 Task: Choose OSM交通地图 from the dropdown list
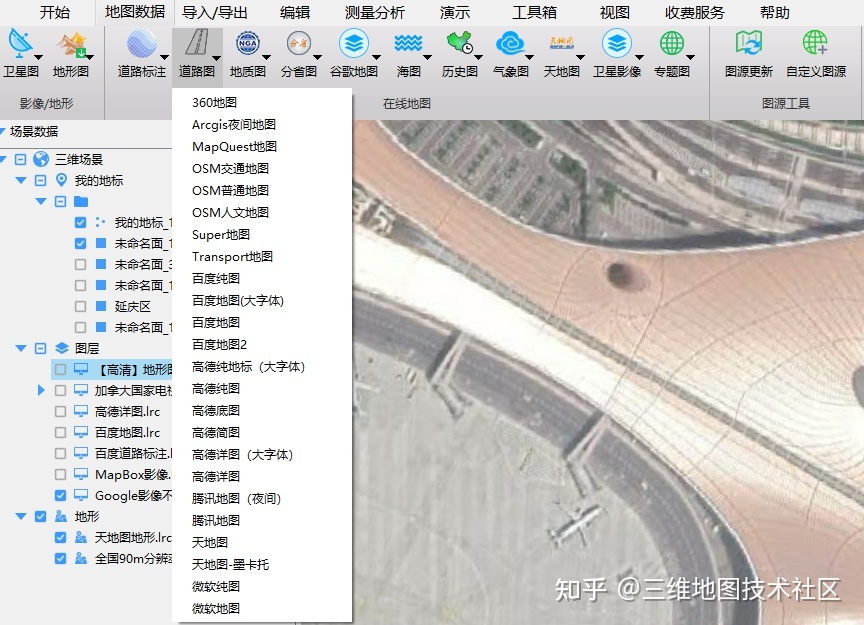point(230,169)
